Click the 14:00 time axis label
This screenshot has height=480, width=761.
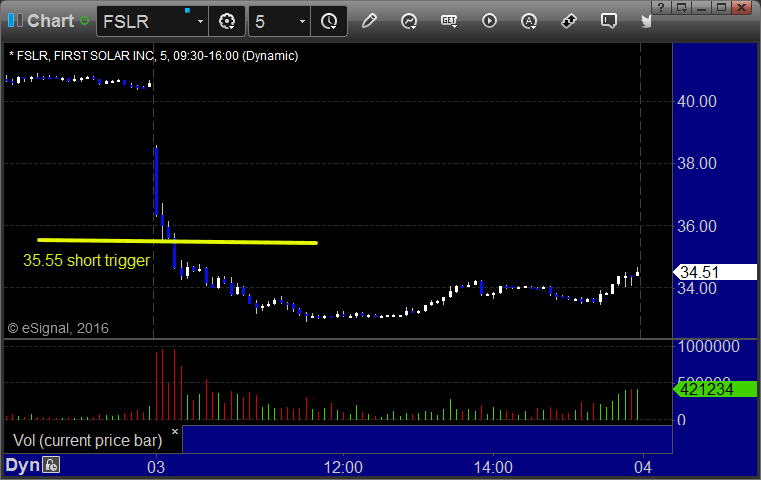[x=493, y=467]
